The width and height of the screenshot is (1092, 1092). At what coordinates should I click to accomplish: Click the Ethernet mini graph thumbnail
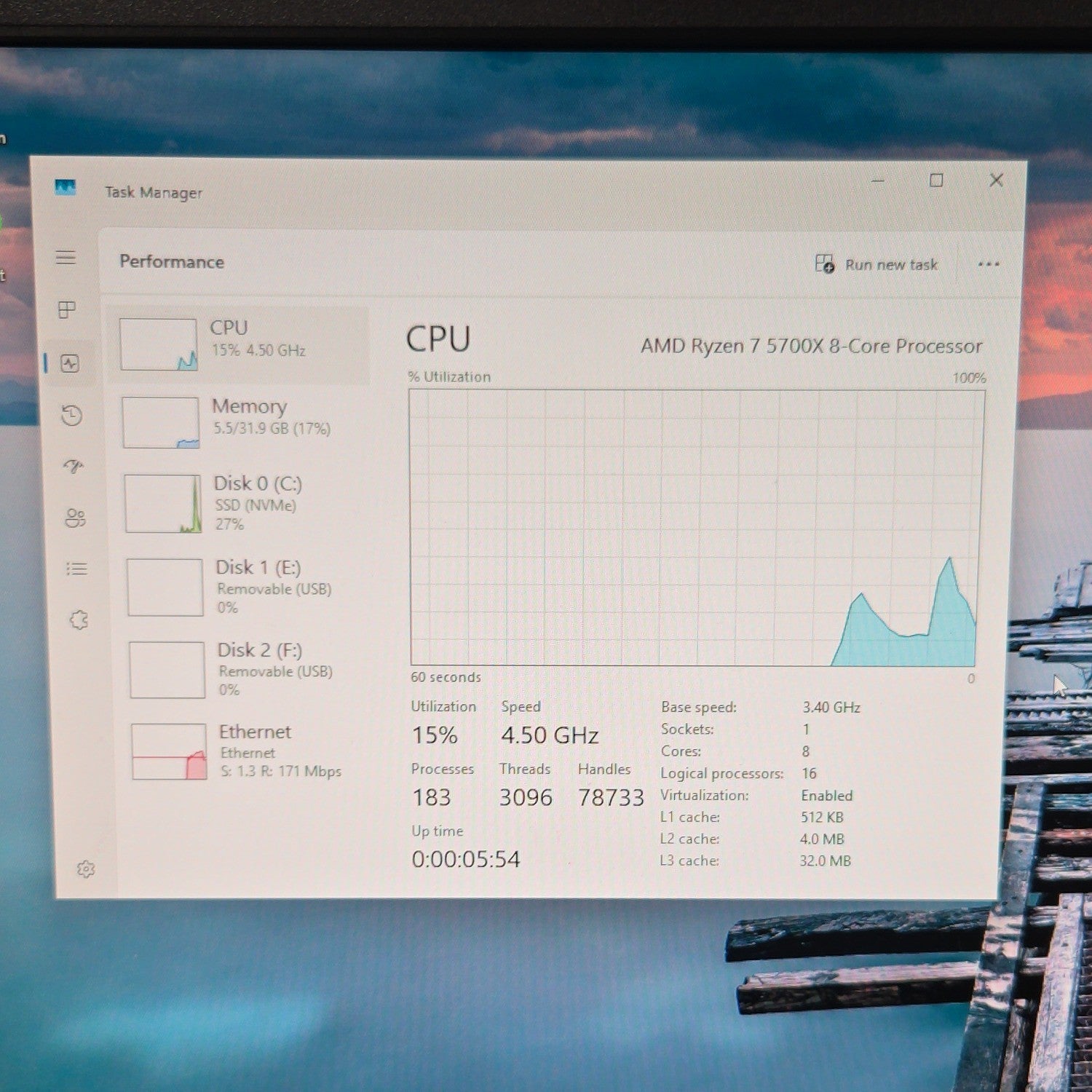coord(169,751)
